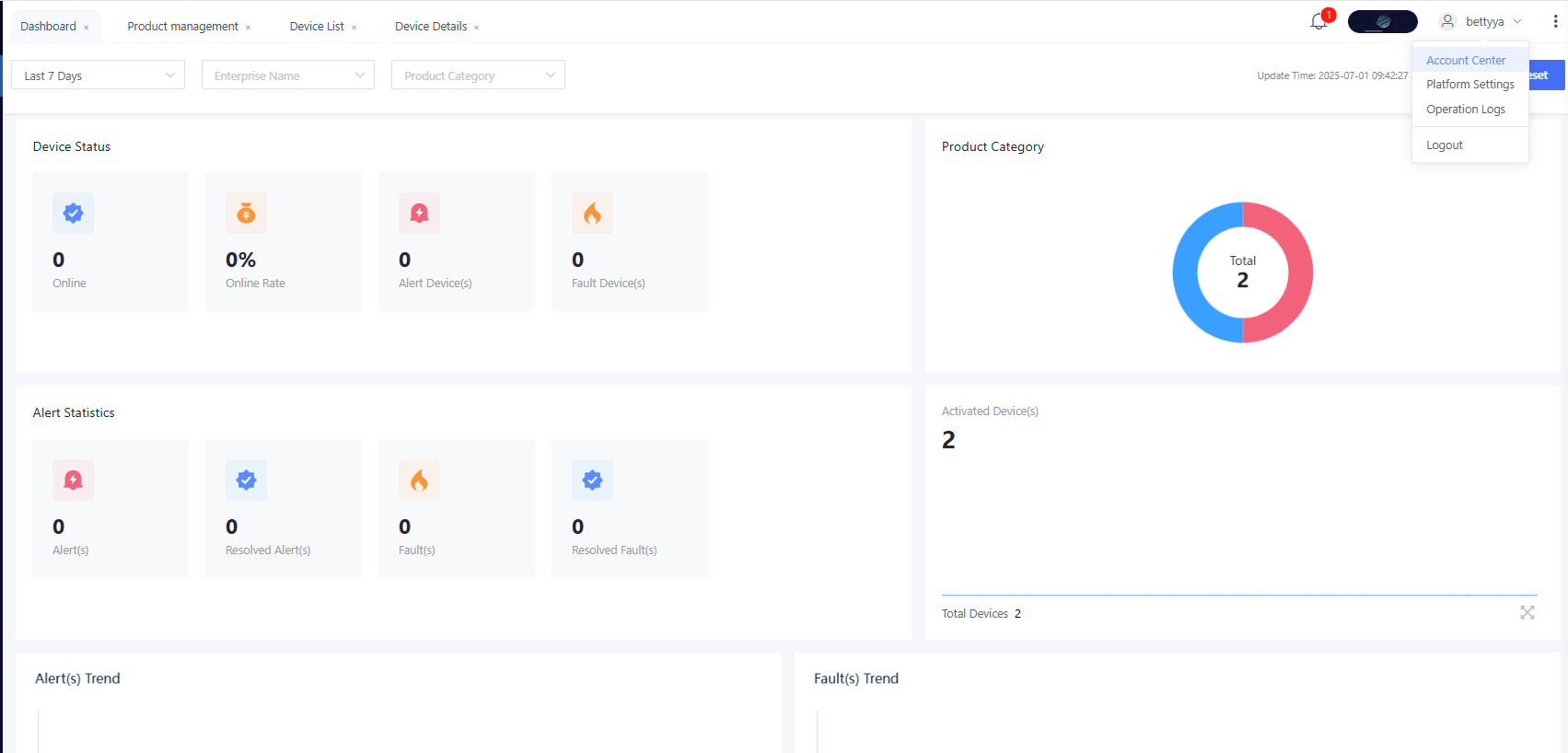This screenshot has width=1568, height=753.
Task: Click the Alert Device(s) bell icon
Action: pyautogui.click(x=419, y=214)
